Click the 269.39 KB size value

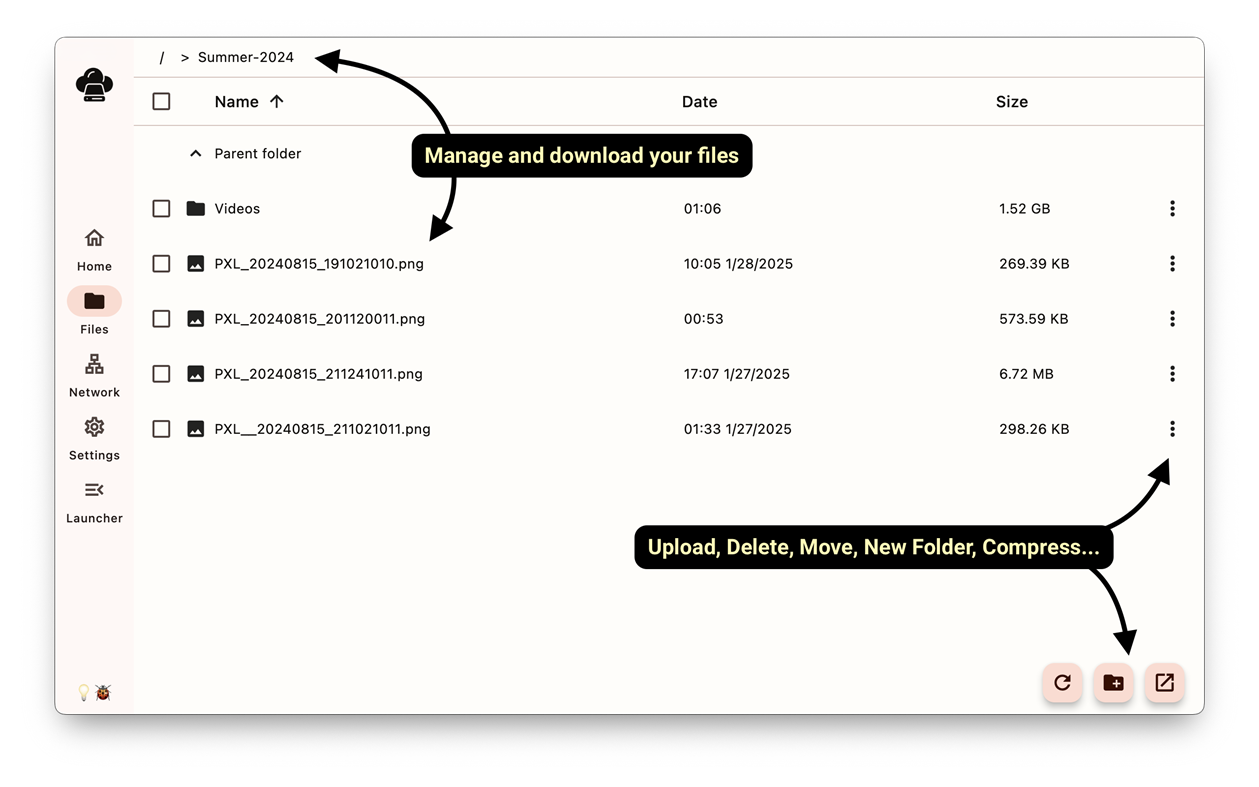coord(1034,264)
